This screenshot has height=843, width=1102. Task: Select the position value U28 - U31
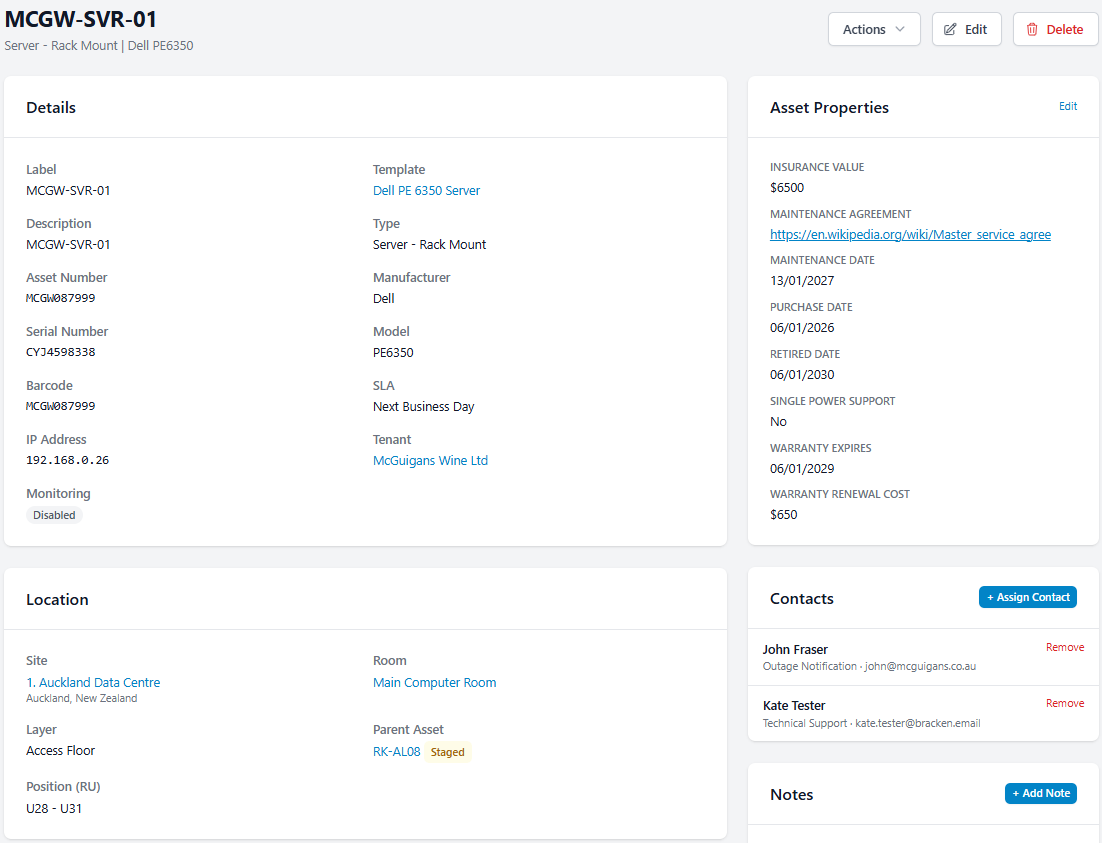click(54, 809)
